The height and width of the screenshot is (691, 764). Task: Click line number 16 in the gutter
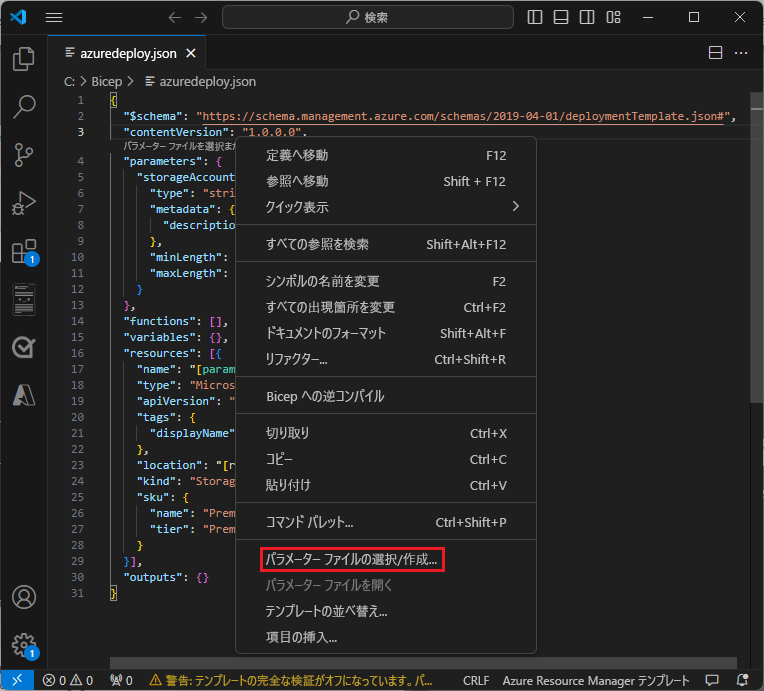coord(77,353)
